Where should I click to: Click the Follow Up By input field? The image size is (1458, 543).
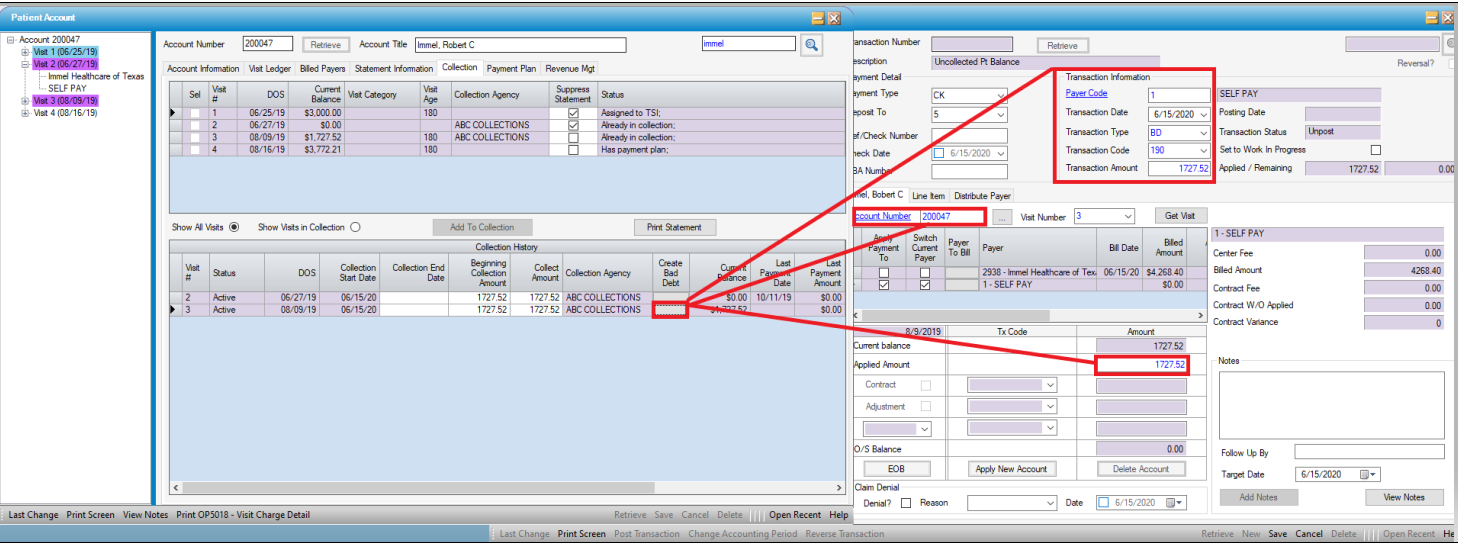click(x=1368, y=453)
